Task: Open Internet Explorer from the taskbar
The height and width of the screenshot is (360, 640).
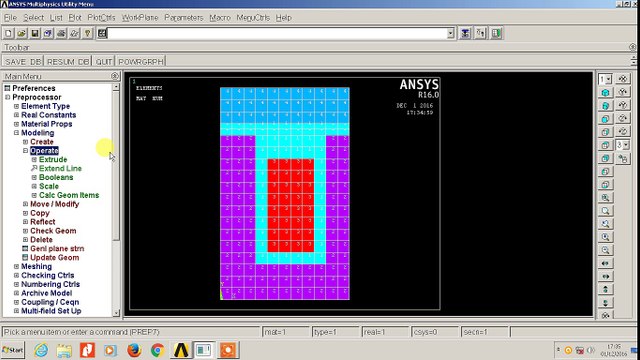Action: [x=41, y=350]
